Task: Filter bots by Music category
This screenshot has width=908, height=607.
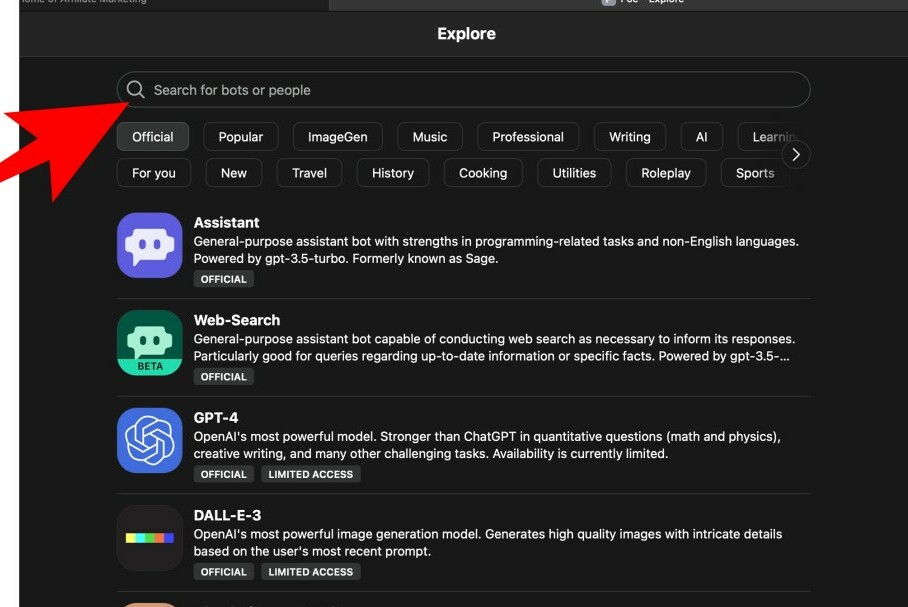Action: (430, 137)
